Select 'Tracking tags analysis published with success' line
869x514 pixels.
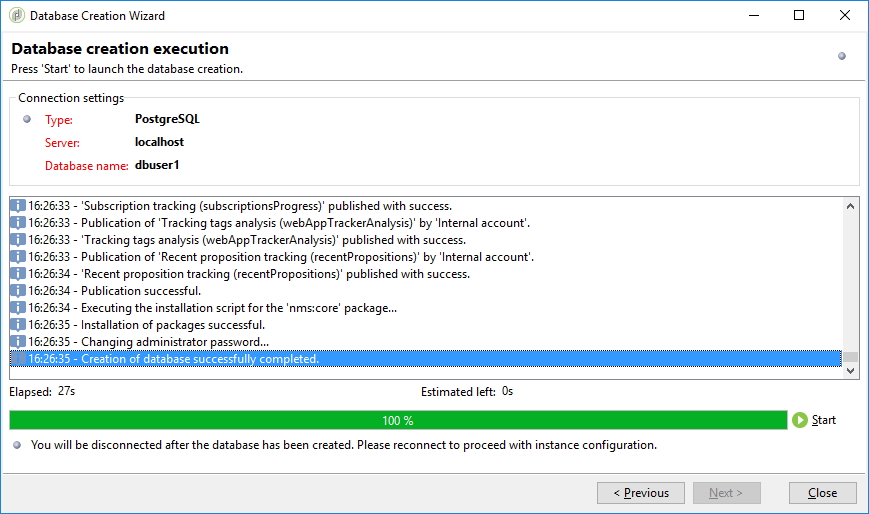click(247, 240)
